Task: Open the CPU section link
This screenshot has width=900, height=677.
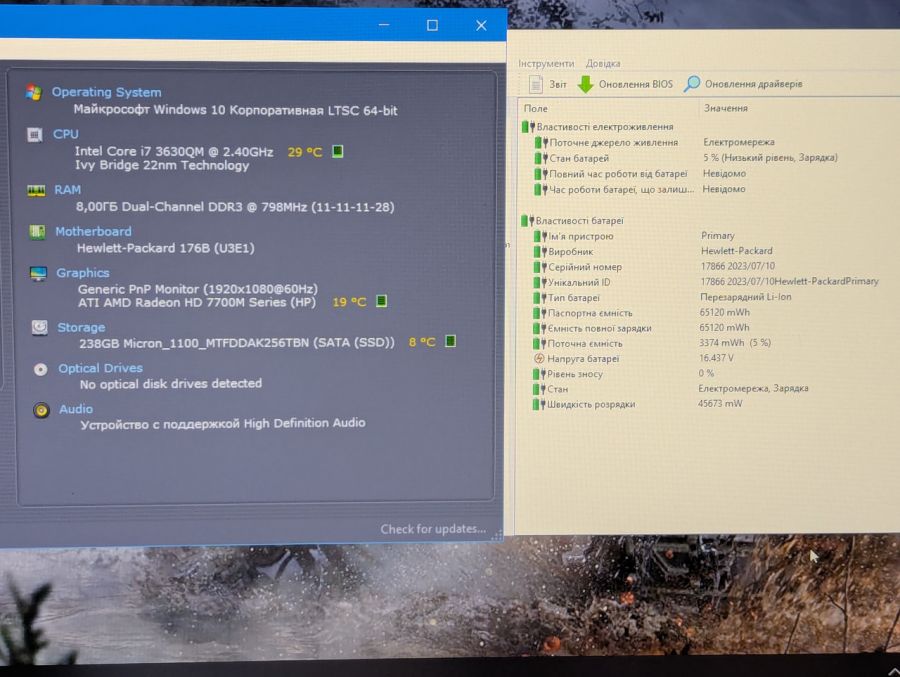Action: click(66, 134)
